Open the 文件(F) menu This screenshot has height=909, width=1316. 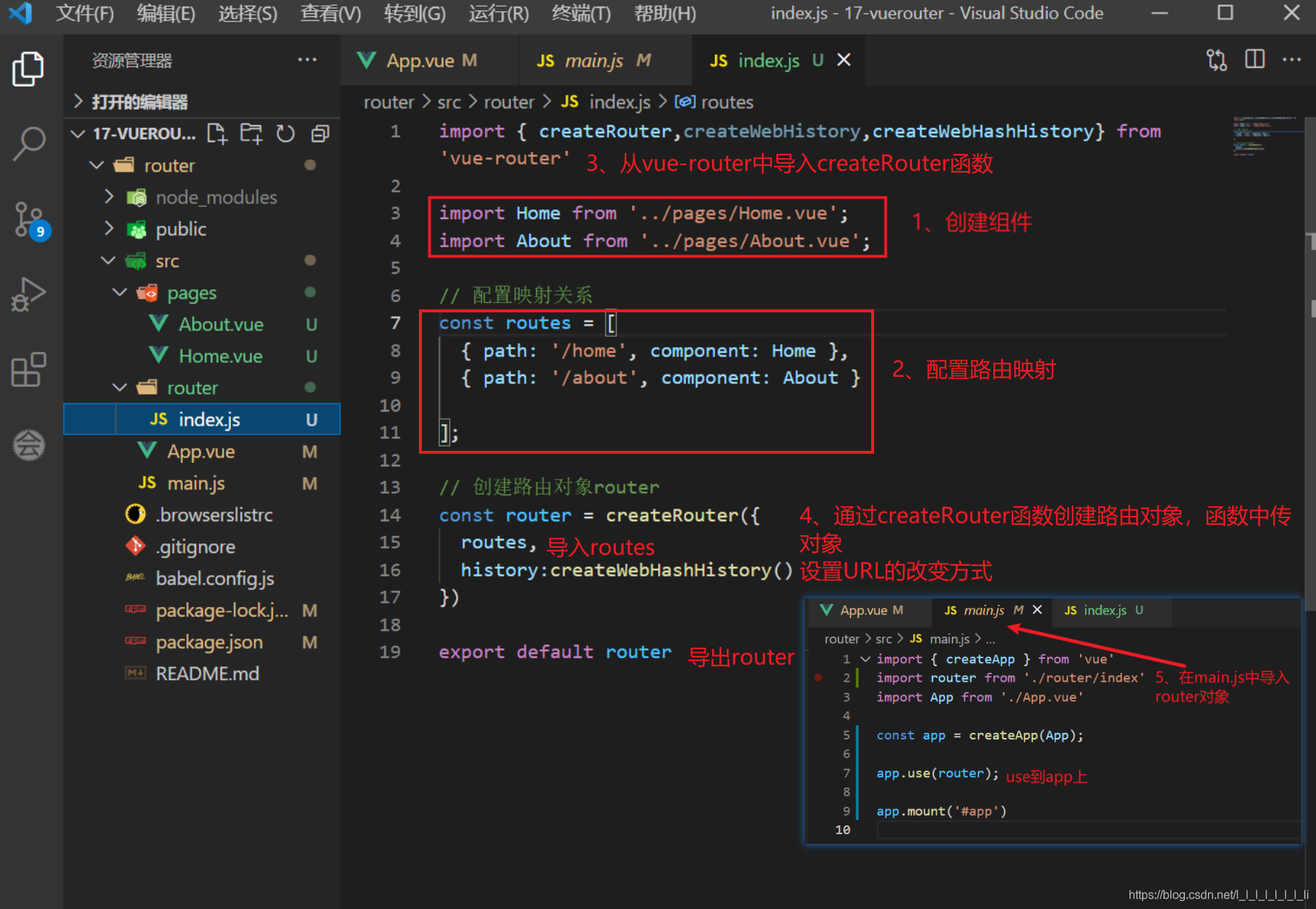point(84,13)
